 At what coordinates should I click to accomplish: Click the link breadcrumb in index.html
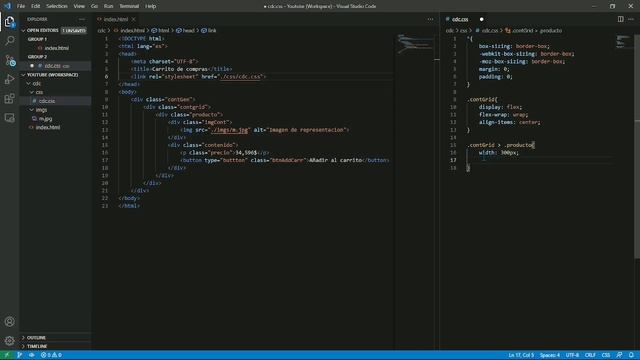coord(209,31)
